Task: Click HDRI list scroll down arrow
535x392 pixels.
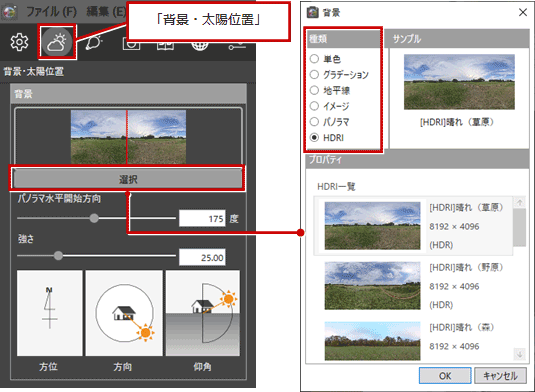Action: point(519,354)
